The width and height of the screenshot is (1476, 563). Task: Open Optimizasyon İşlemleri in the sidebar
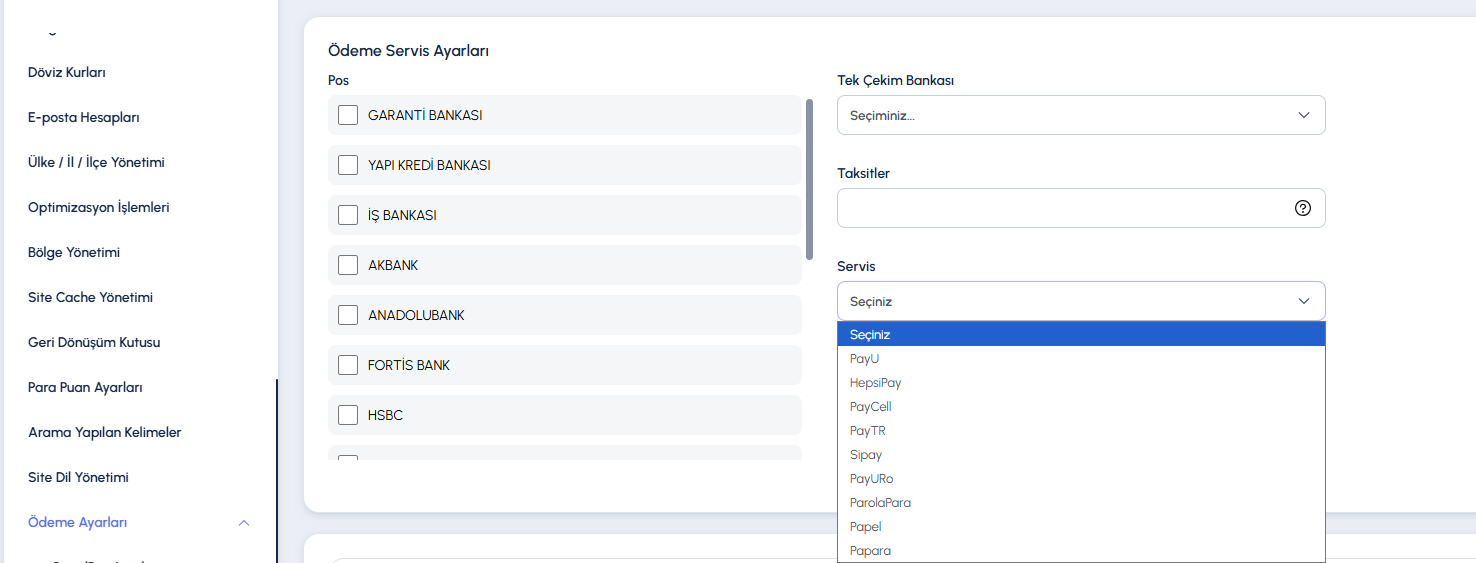click(99, 207)
